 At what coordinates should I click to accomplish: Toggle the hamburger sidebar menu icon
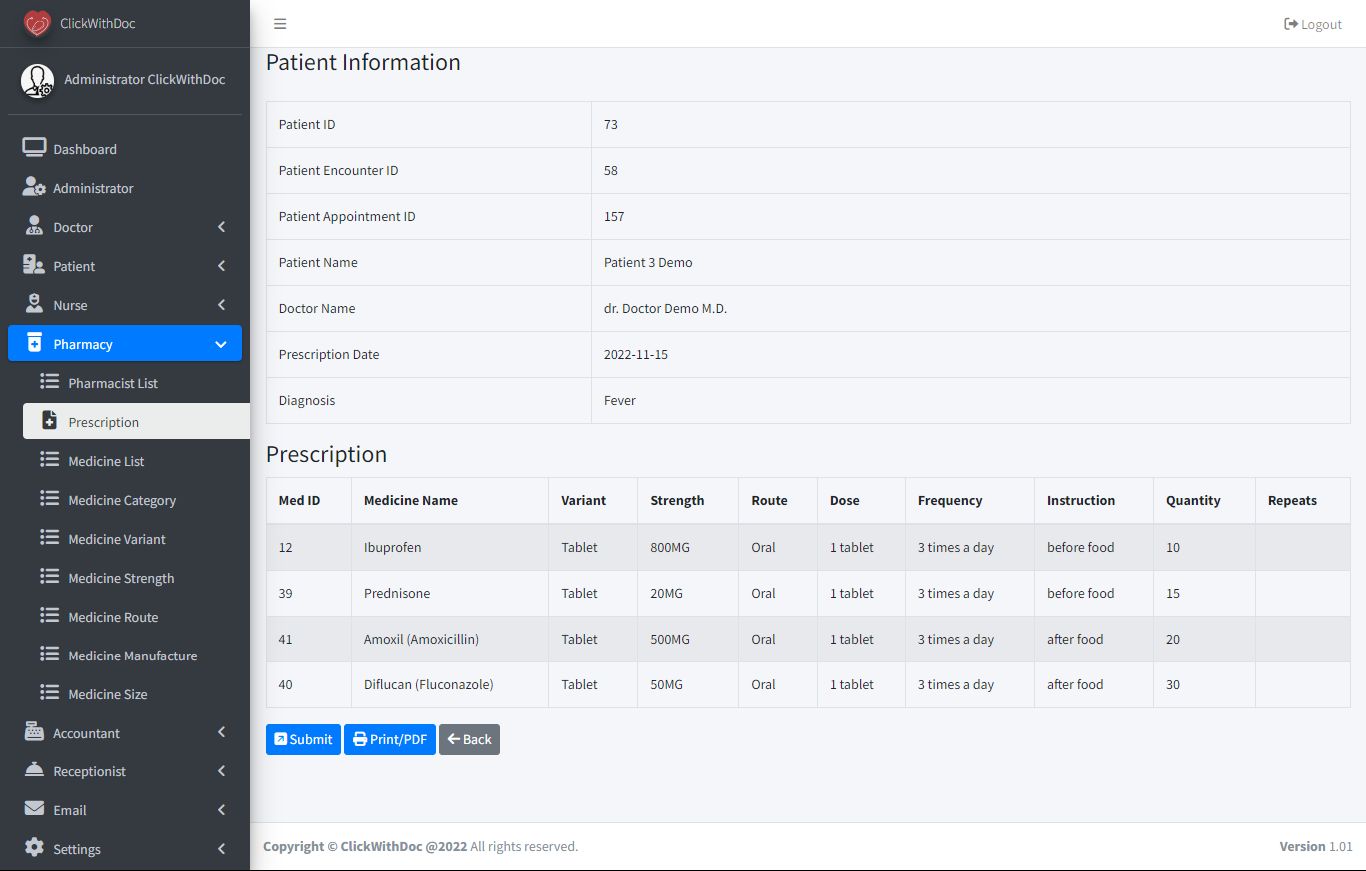click(x=280, y=24)
